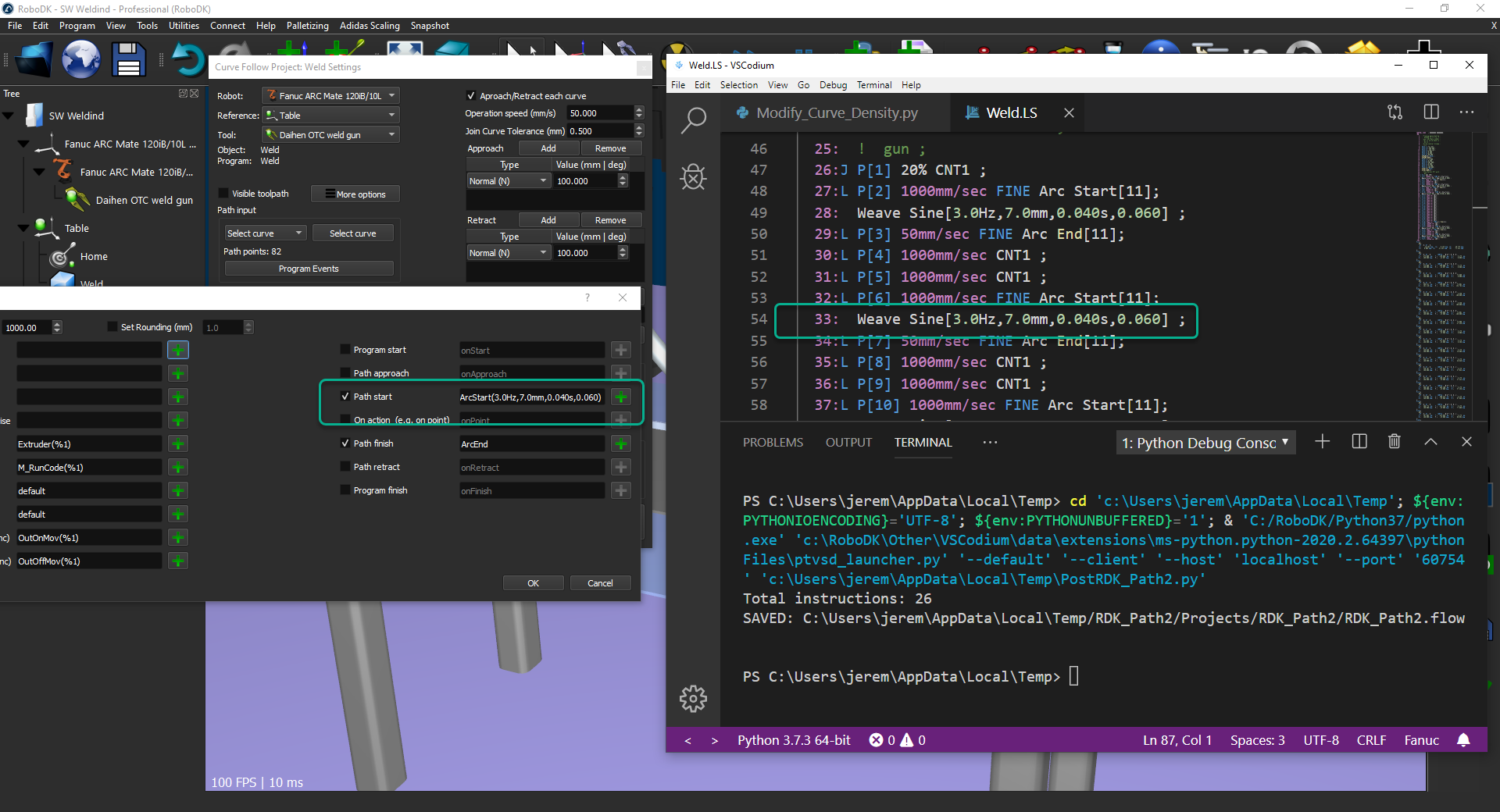1500x812 pixels.
Task: Switch to the Modify_Curve_Density.py tab
Action: 836,113
